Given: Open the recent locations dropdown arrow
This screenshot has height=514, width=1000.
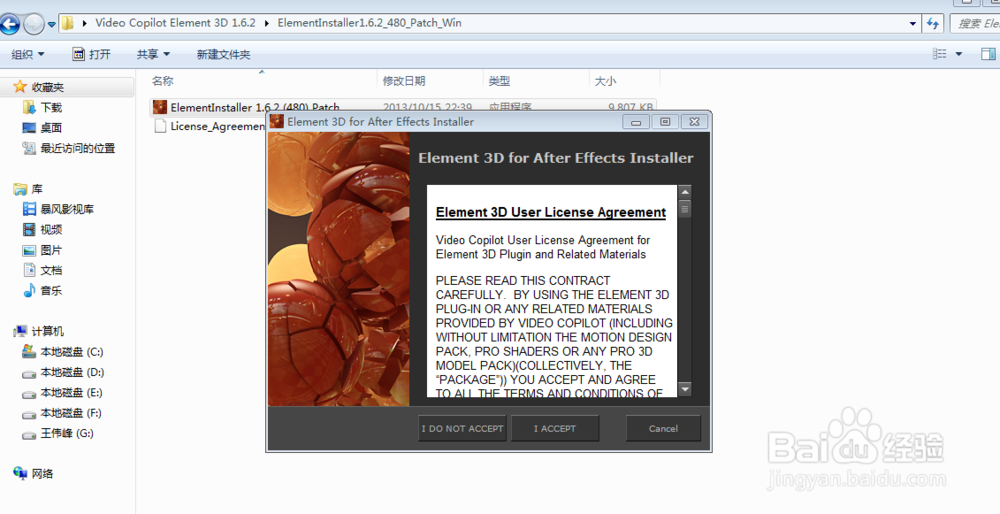Looking at the screenshot, I should tap(52, 25).
